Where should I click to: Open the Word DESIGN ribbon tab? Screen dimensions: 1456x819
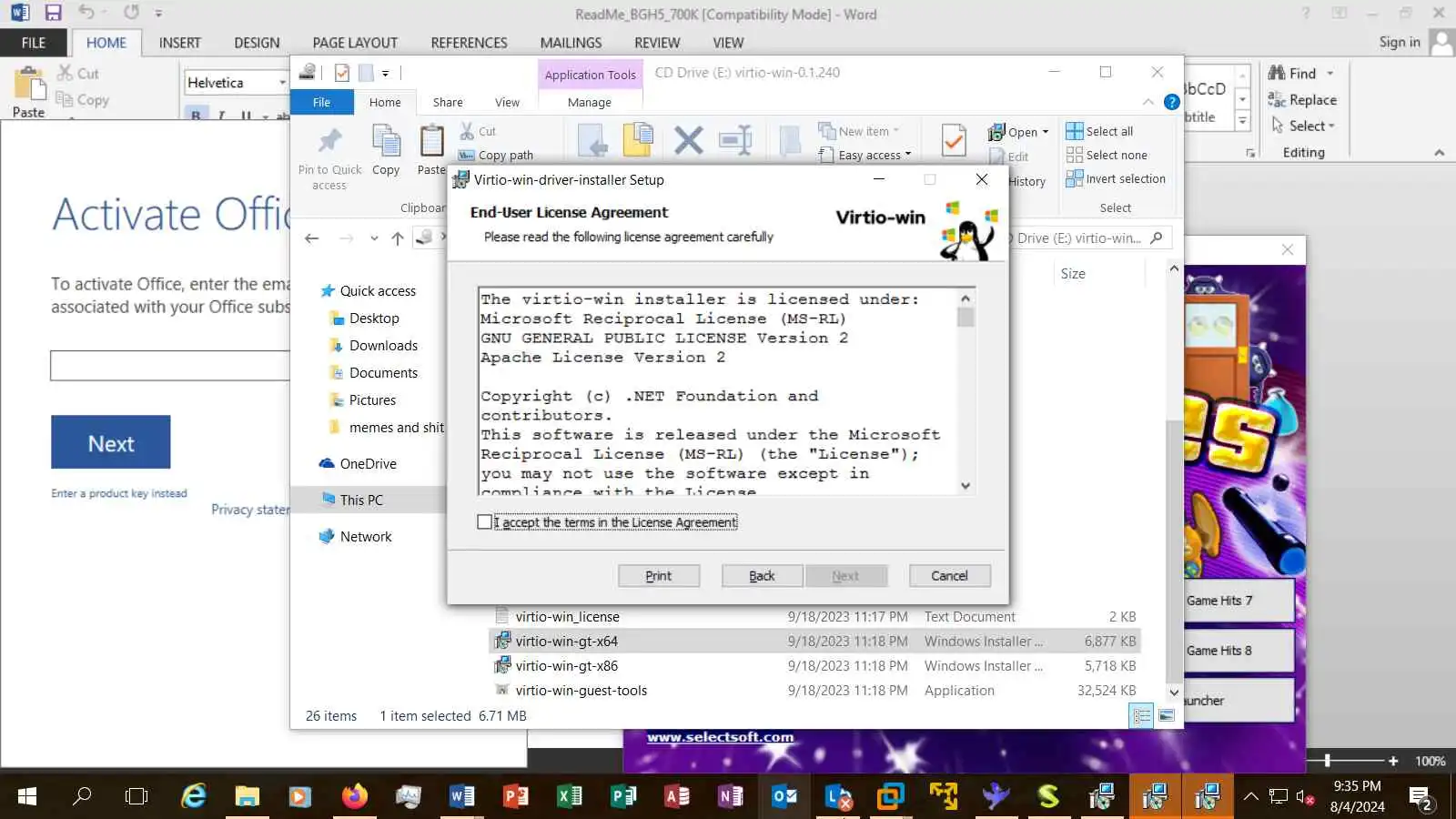(x=257, y=43)
